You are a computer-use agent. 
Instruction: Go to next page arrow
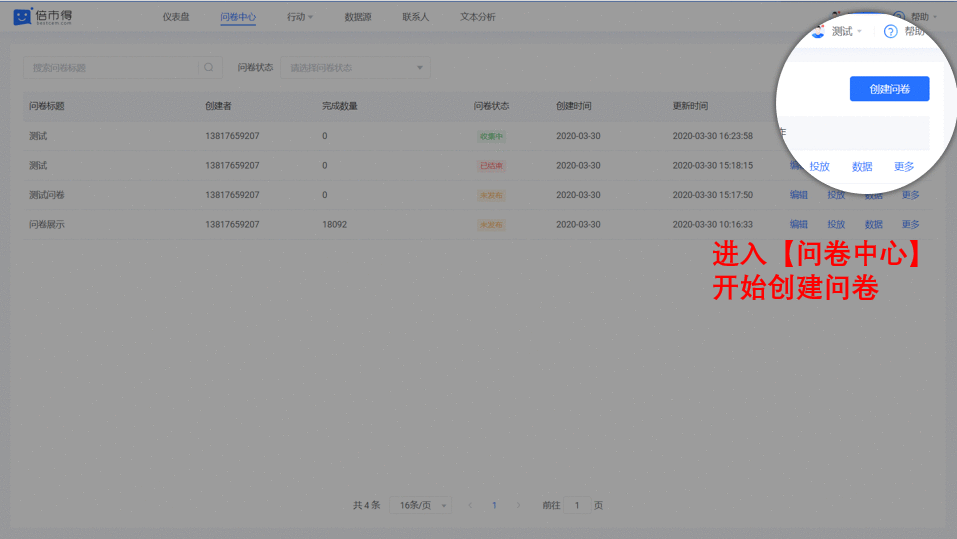coord(518,506)
